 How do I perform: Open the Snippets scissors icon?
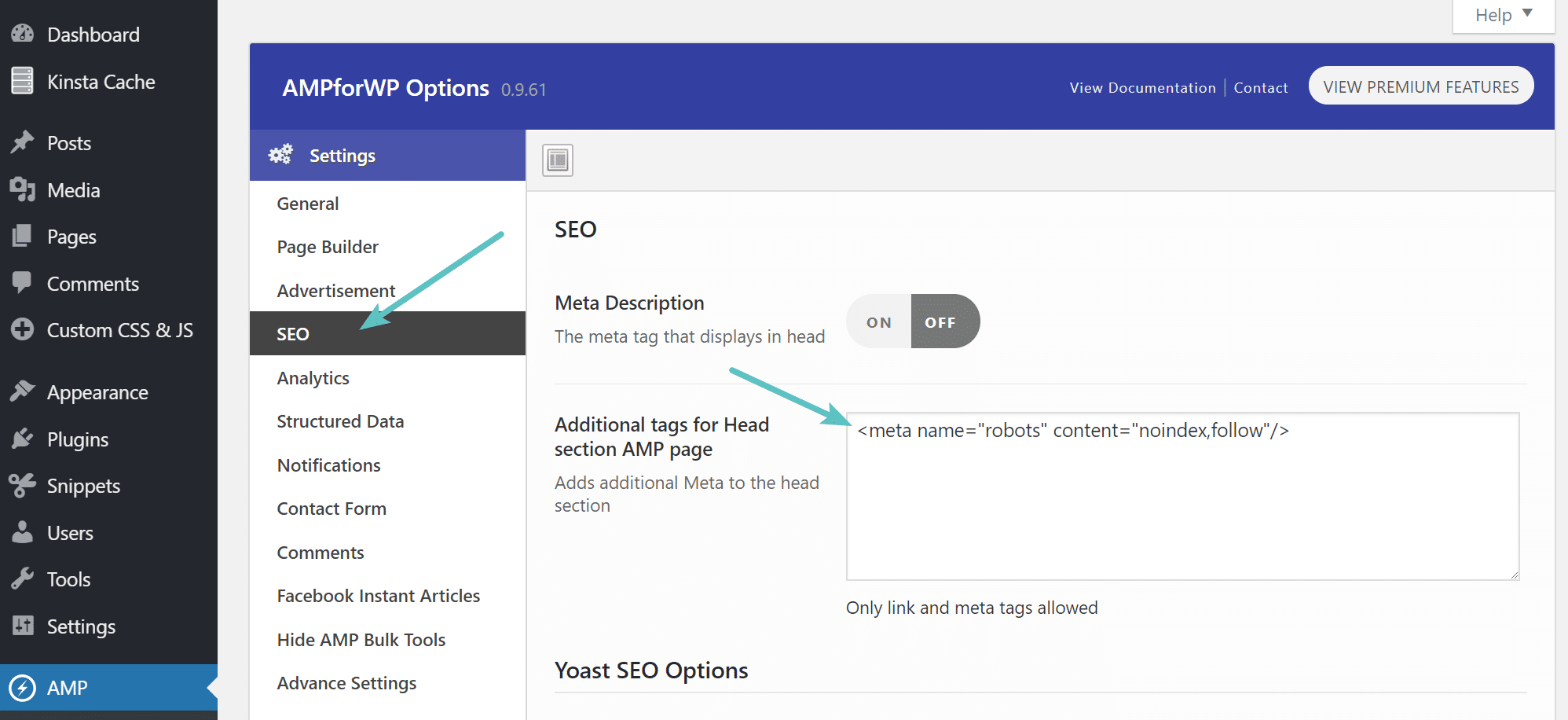point(22,486)
